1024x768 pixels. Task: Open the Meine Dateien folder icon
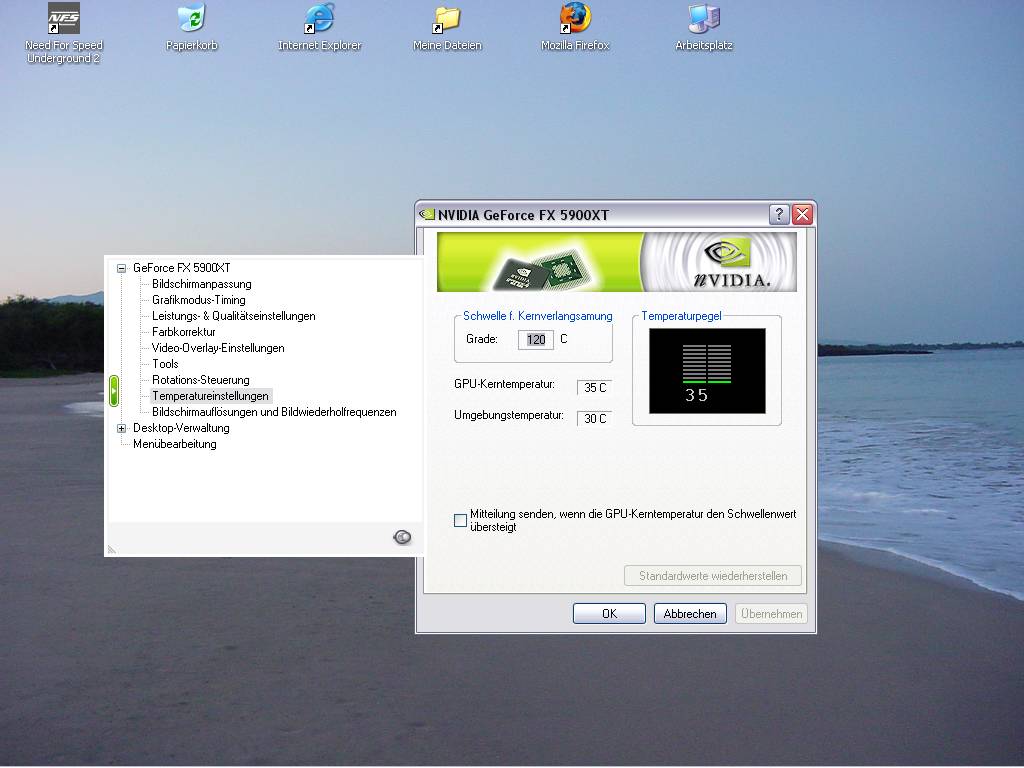447,27
